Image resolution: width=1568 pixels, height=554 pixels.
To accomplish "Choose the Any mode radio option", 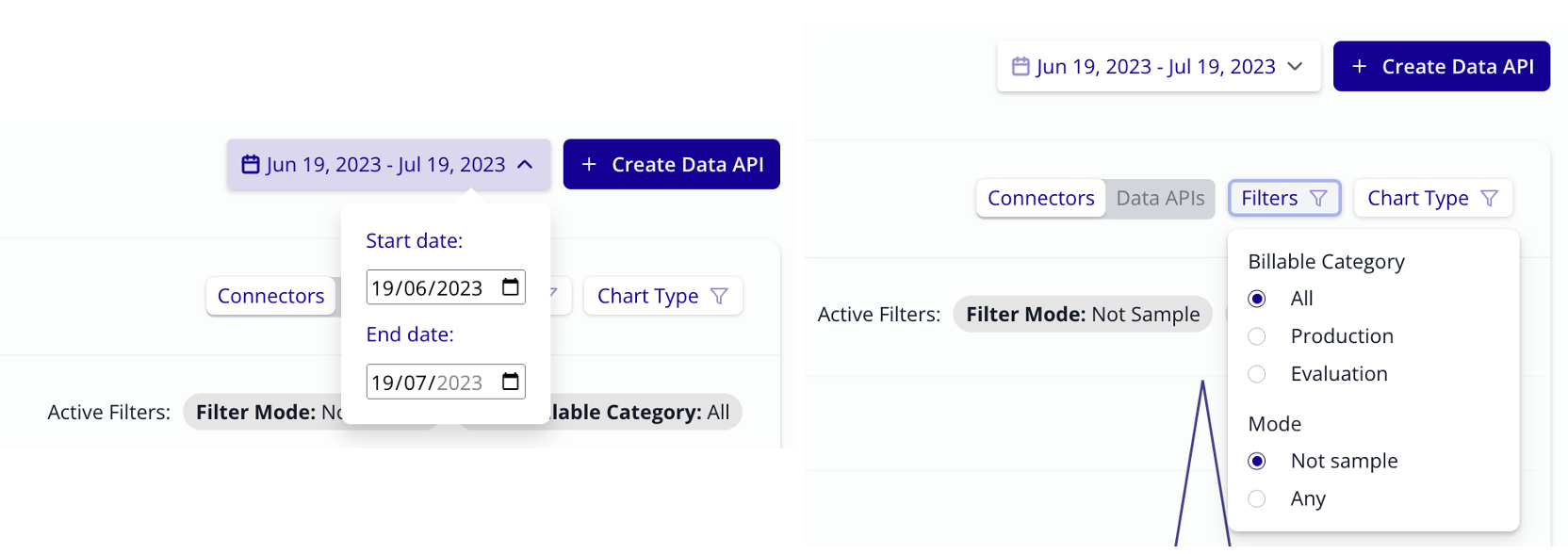I will [1257, 498].
